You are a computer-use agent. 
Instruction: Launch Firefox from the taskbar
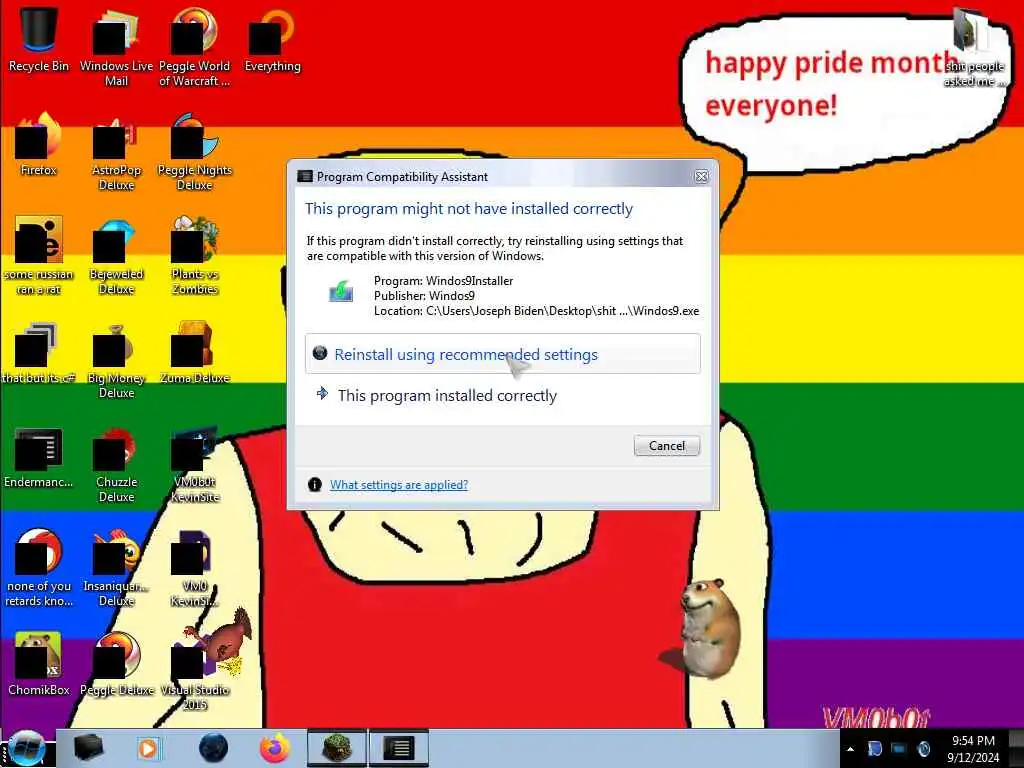point(275,748)
